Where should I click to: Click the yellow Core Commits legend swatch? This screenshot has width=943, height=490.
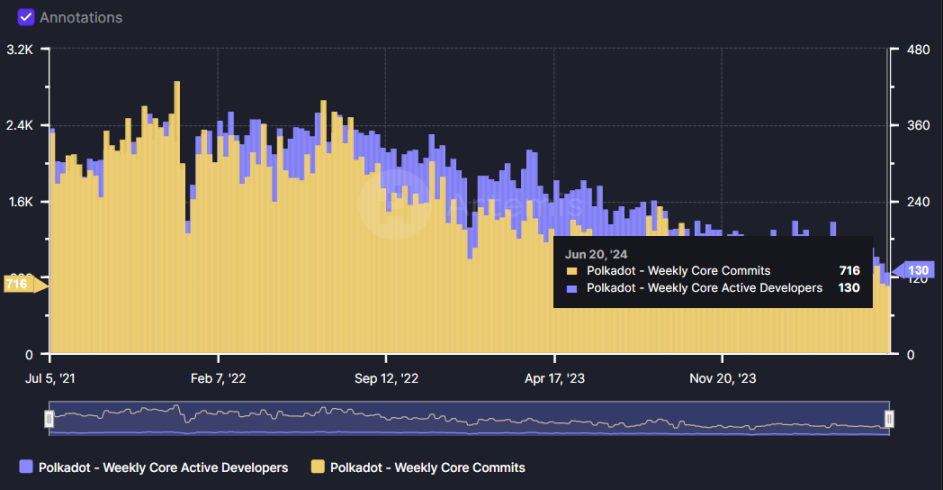pyautogui.click(x=318, y=467)
